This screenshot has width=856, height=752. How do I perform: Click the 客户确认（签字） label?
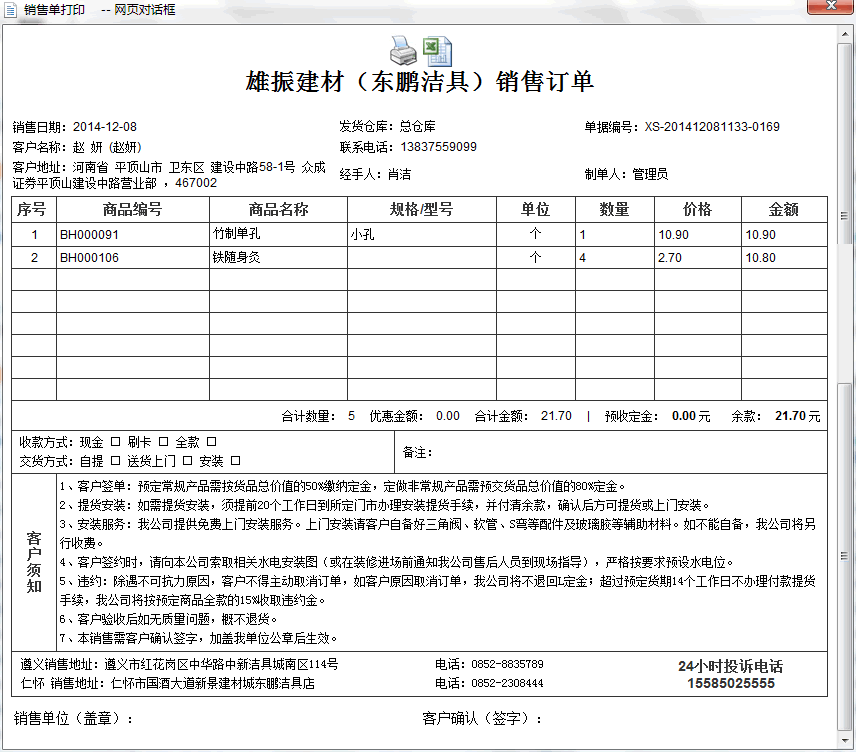482,718
